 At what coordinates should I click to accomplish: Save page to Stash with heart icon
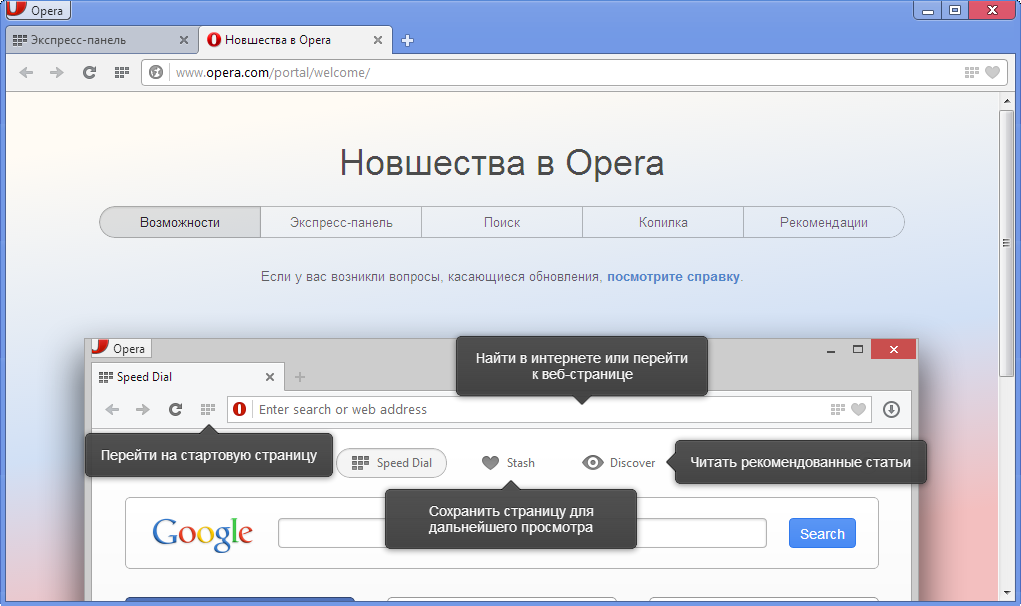pyautogui.click(x=992, y=72)
